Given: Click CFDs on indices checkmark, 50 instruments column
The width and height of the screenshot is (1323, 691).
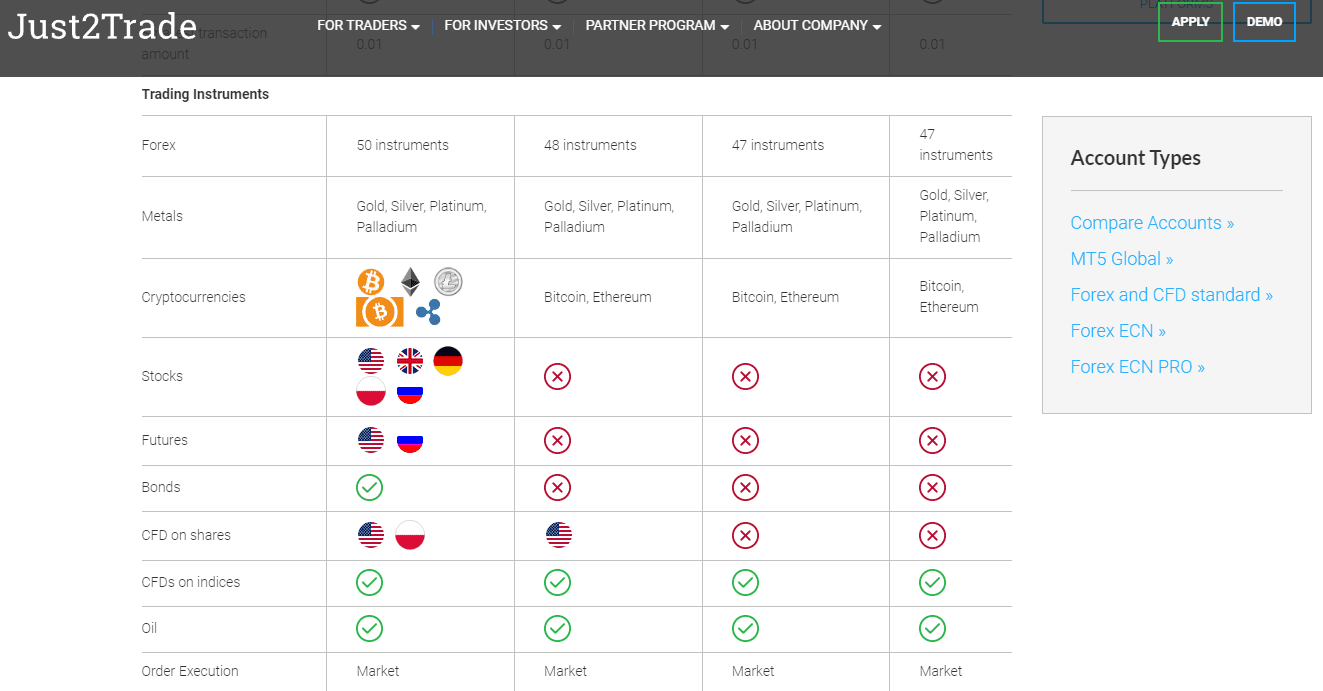Looking at the screenshot, I should 370,582.
